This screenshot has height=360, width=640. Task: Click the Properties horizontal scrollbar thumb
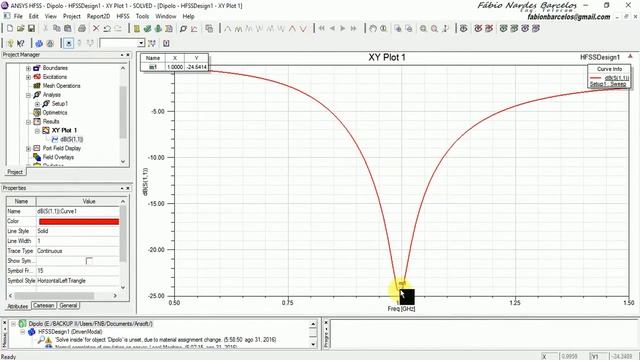click(54, 296)
